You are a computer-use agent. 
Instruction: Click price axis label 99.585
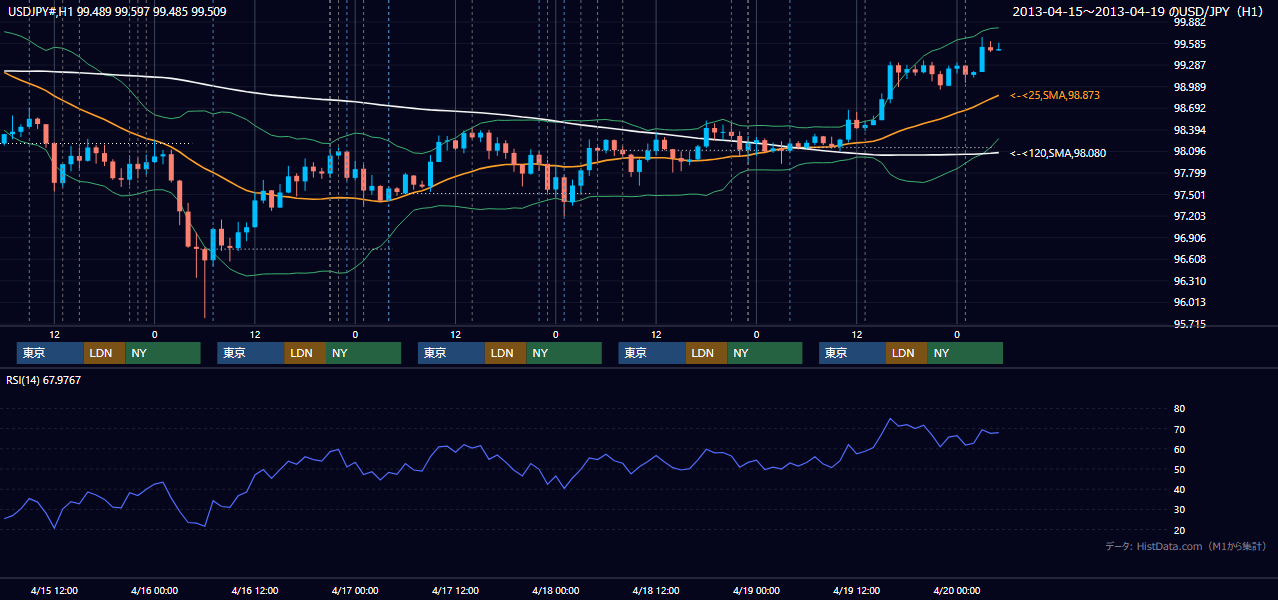coord(1189,44)
